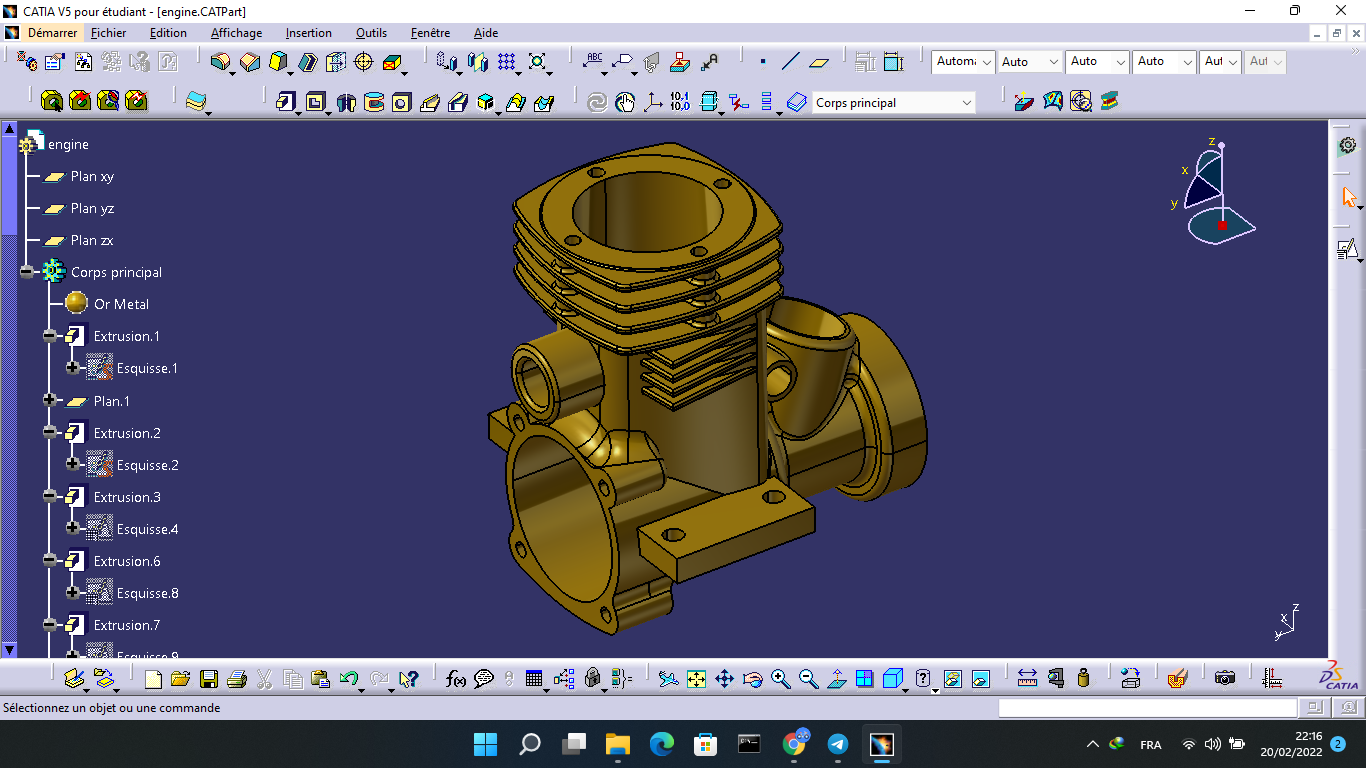Open the Fenêtre menu

pyautogui.click(x=430, y=33)
